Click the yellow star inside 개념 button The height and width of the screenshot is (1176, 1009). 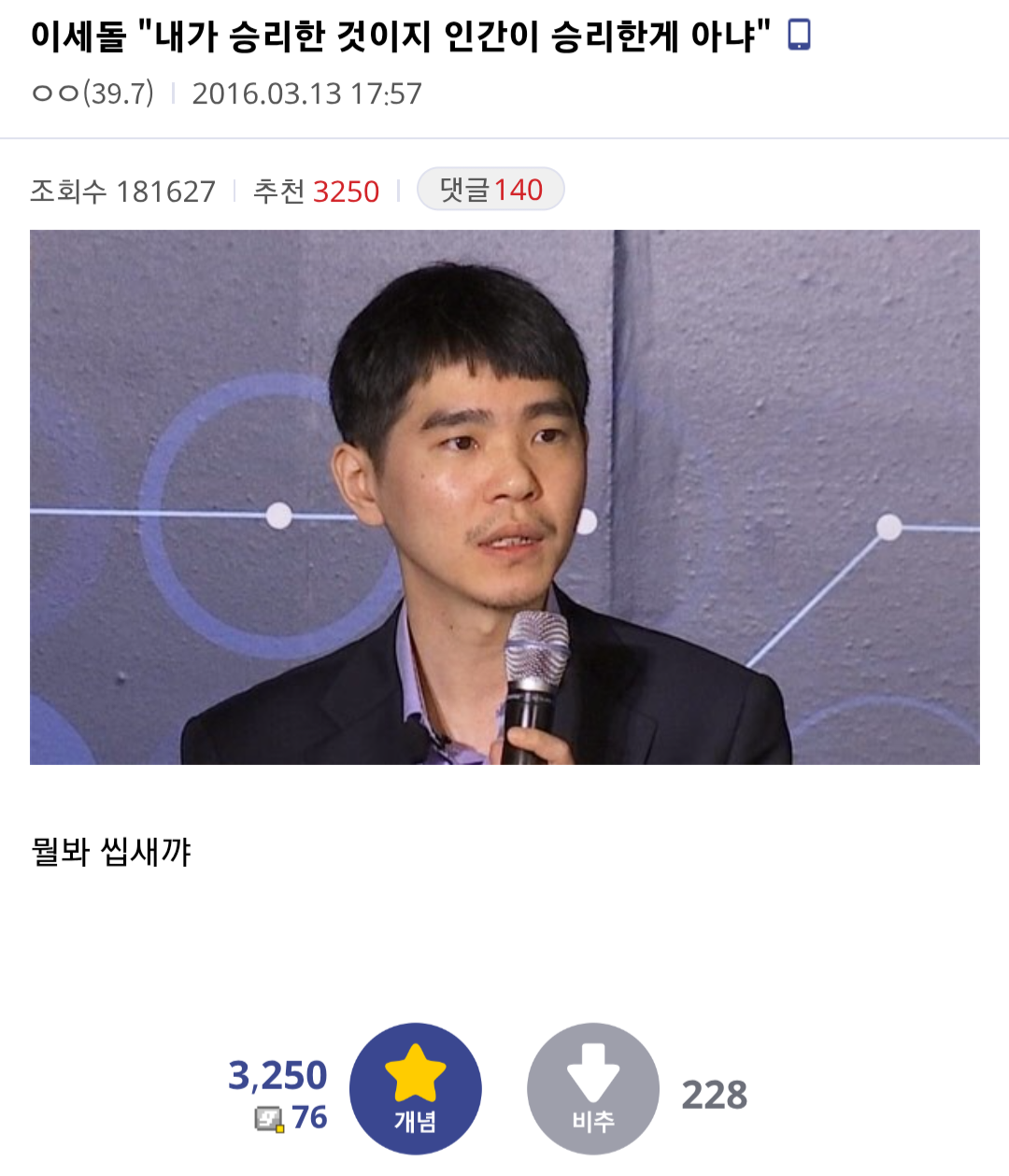coord(415,1073)
